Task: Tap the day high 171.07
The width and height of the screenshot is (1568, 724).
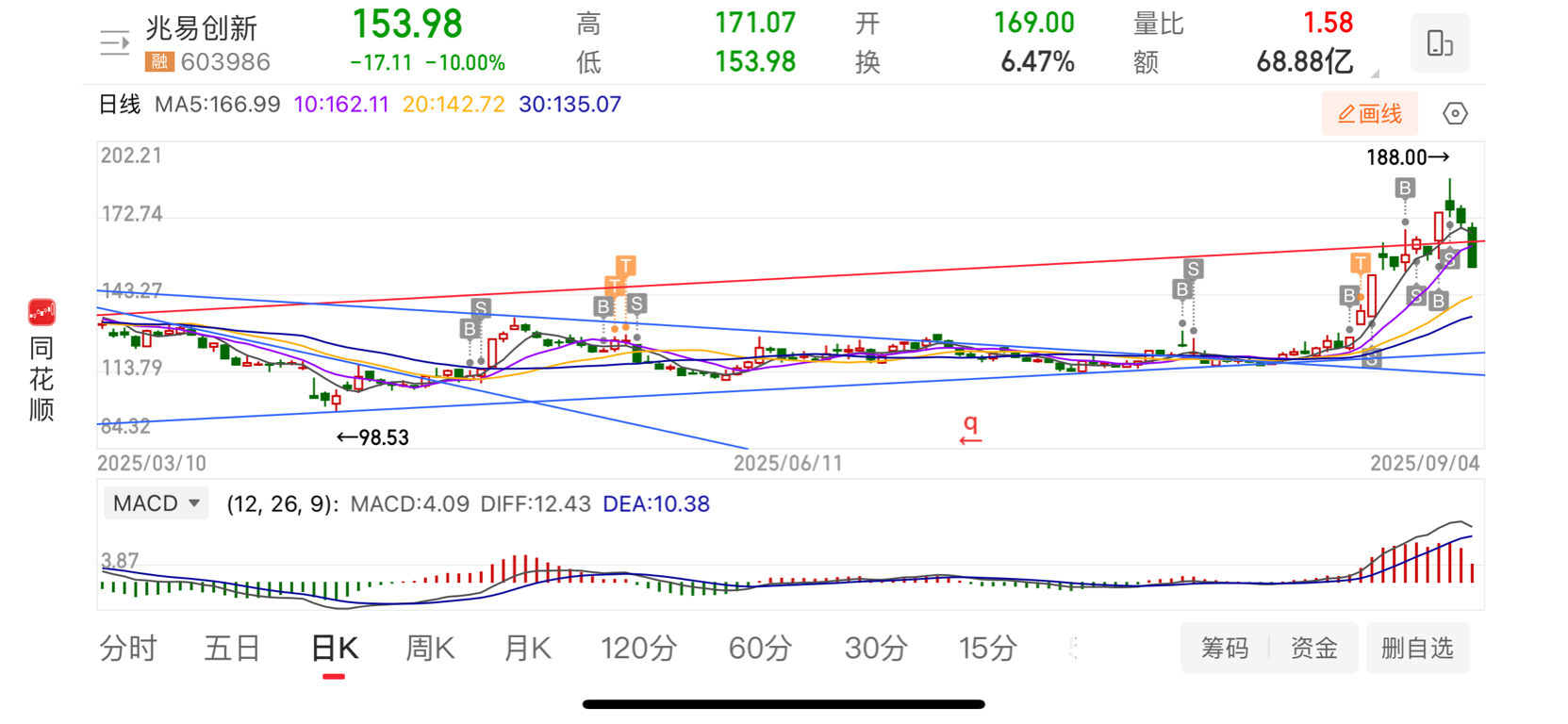Action: (755, 23)
